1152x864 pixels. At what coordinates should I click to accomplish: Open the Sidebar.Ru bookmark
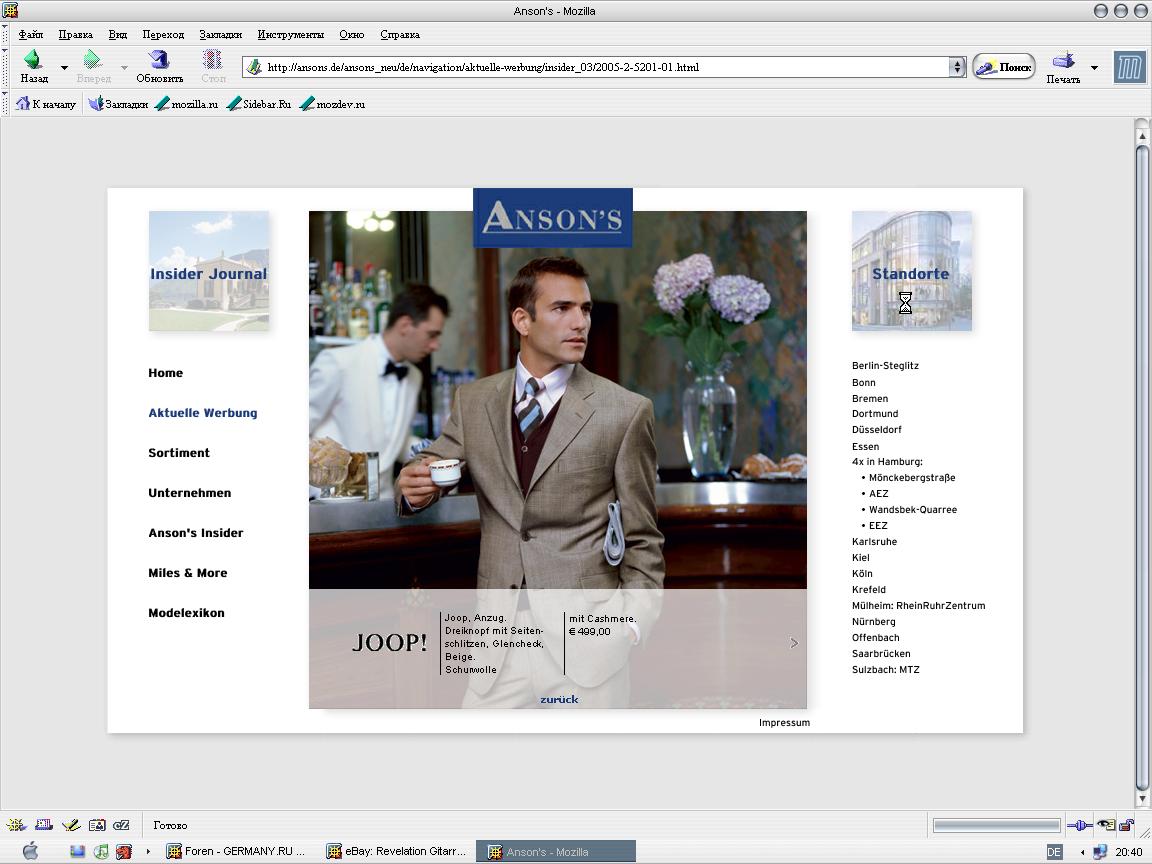(x=259, y=104)
